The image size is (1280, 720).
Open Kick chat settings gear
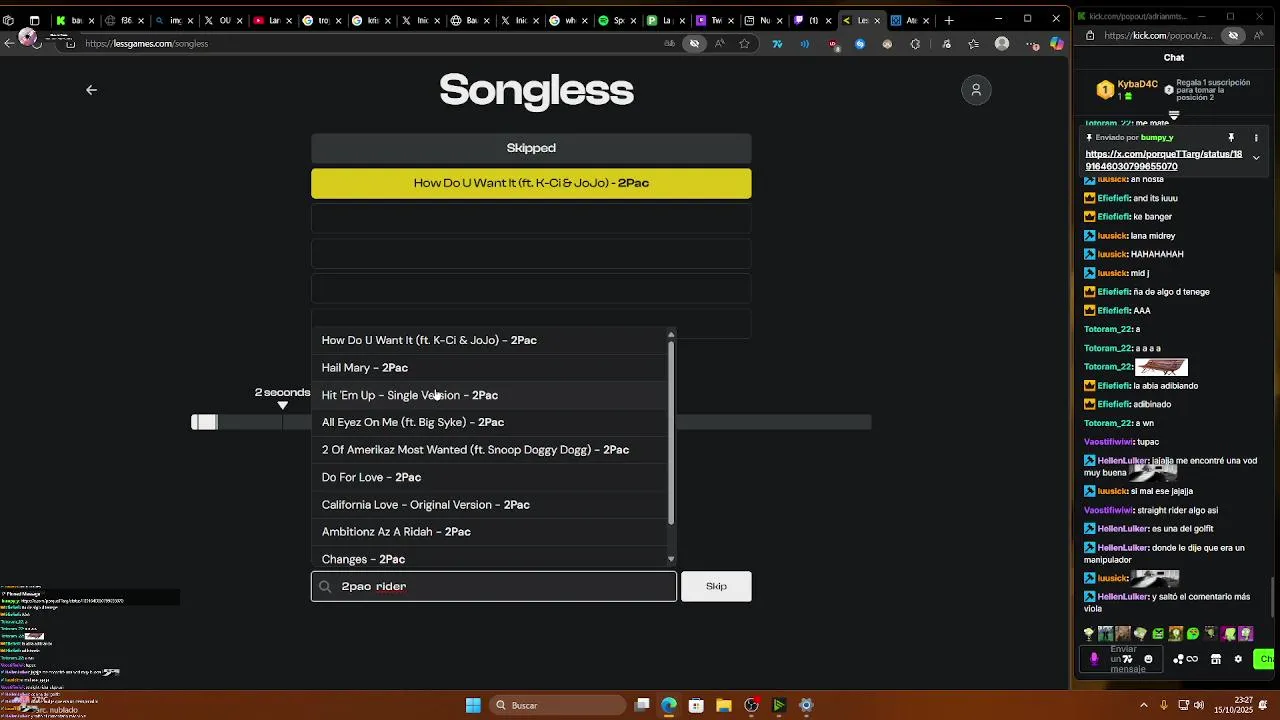[x=1238, y=659]
